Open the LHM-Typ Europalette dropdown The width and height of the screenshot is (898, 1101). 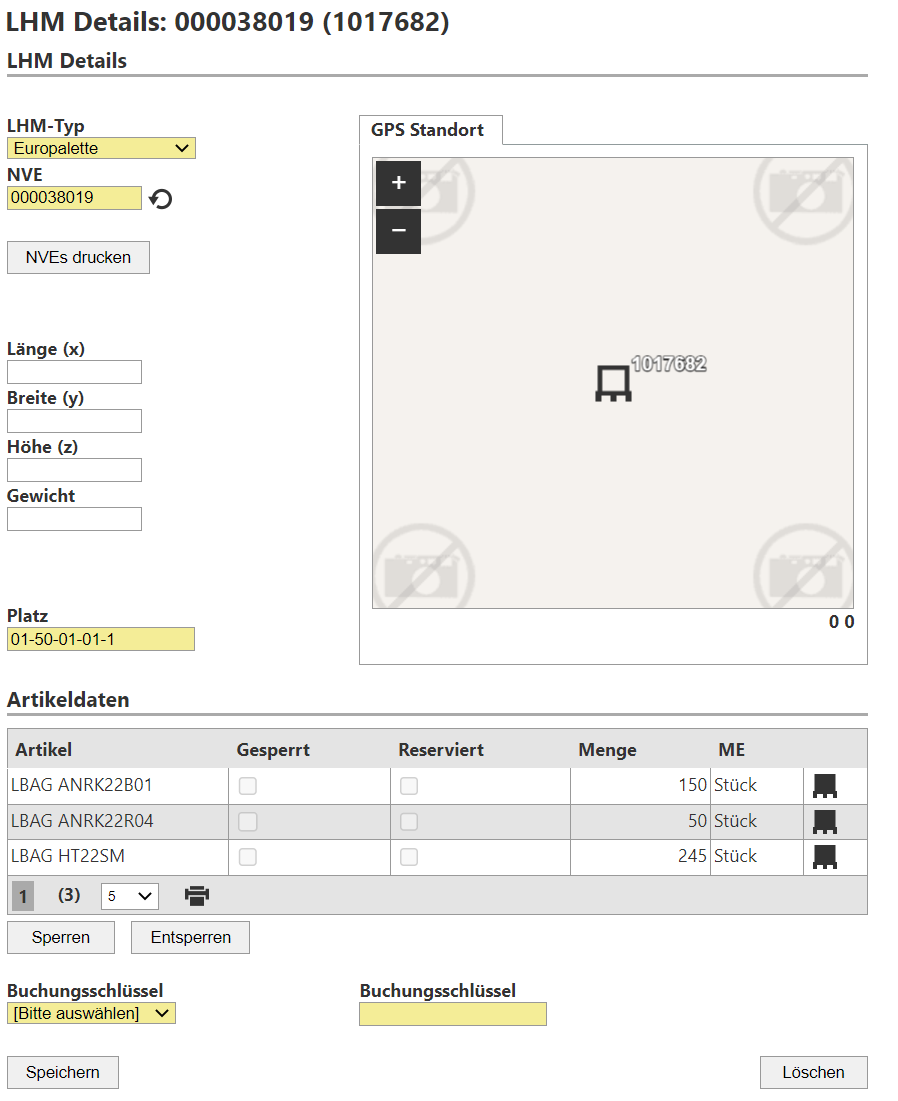click(101, 148)
